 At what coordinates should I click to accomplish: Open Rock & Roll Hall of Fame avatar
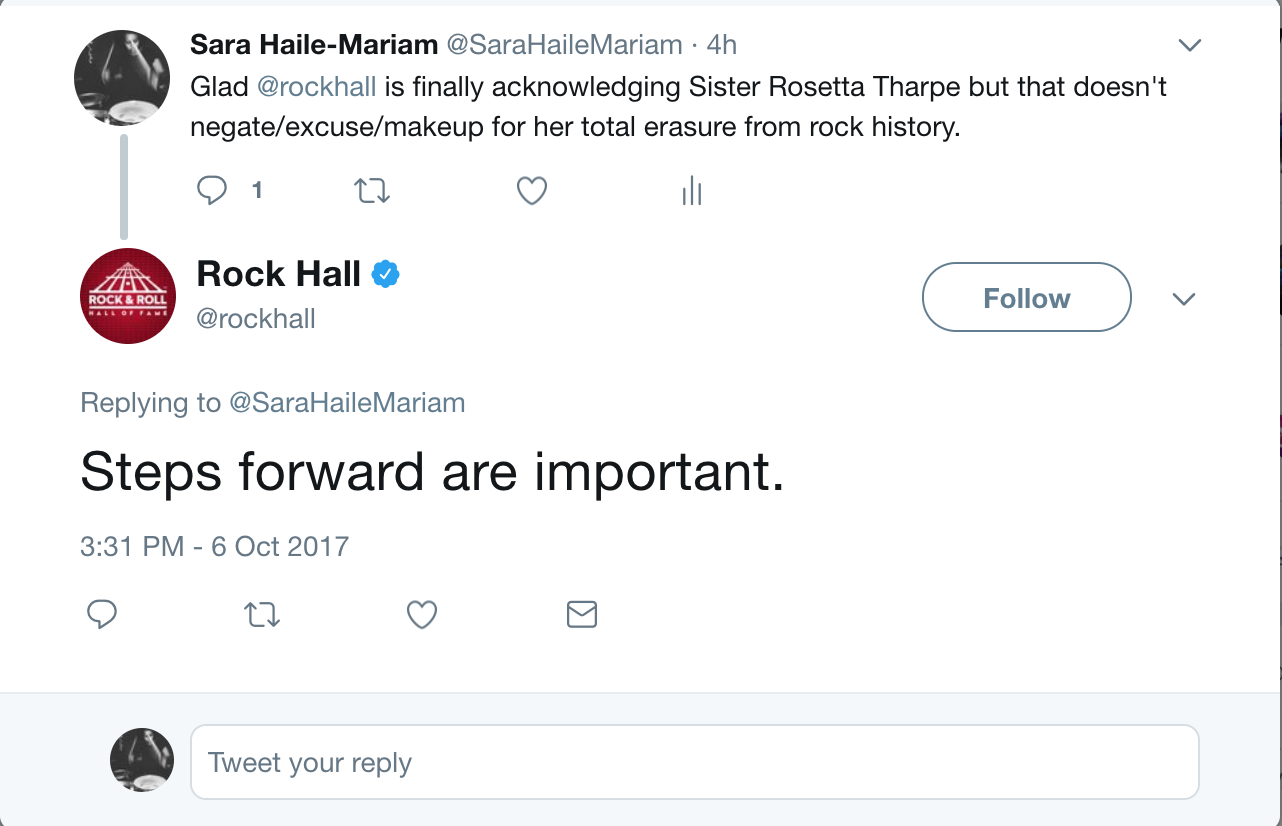(127, 296)
